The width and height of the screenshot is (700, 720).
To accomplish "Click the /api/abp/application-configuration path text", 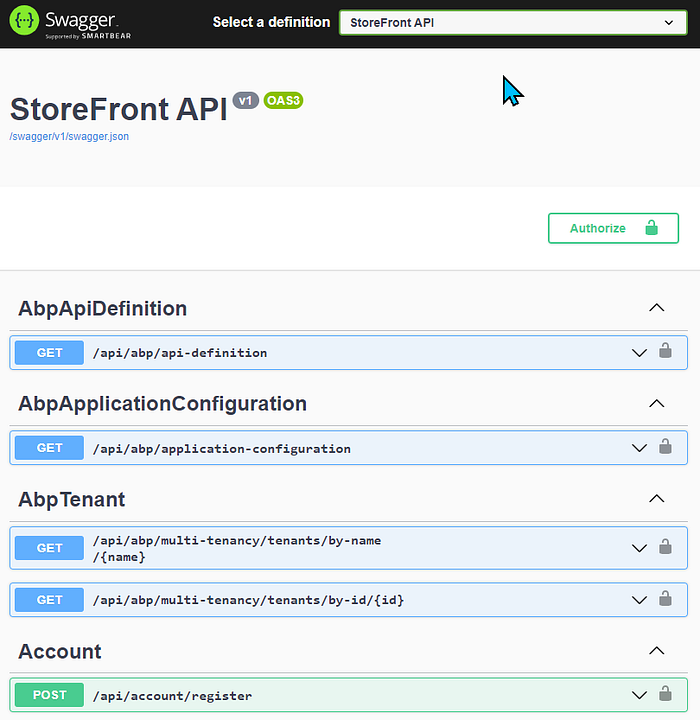I will click(x=221, y=449).
